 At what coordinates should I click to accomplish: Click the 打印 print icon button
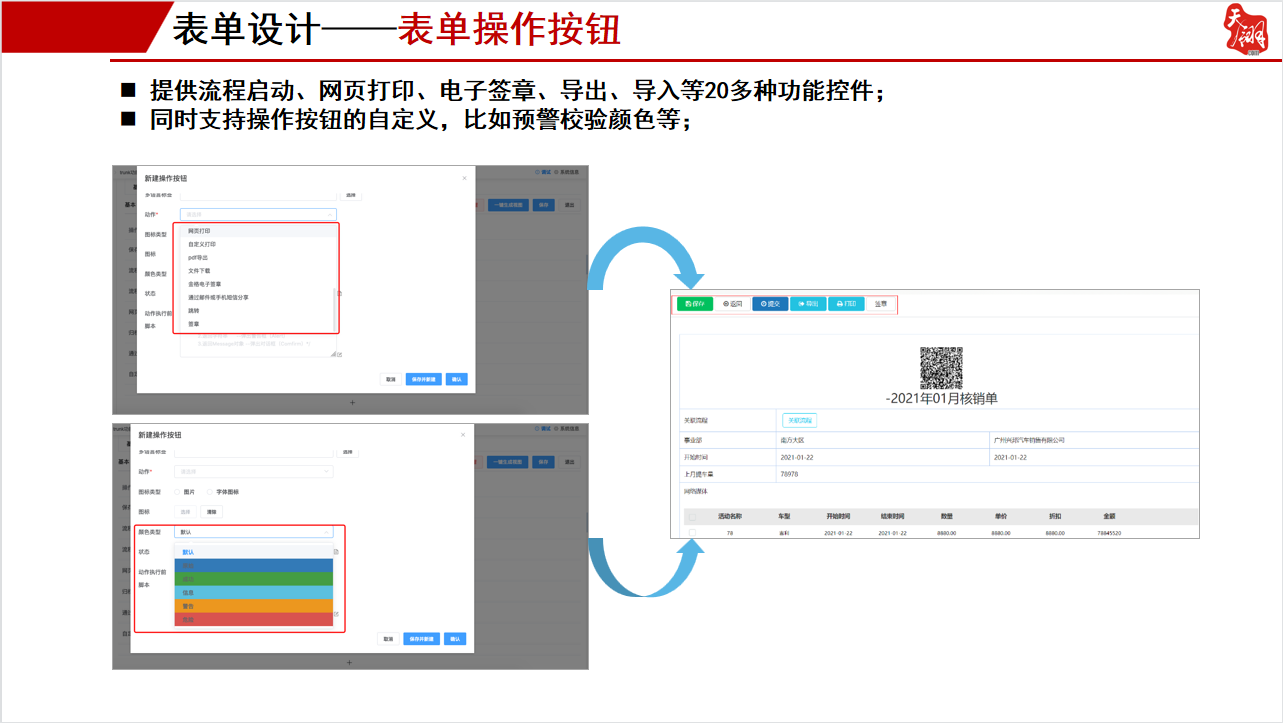click(x=845, y=303)
